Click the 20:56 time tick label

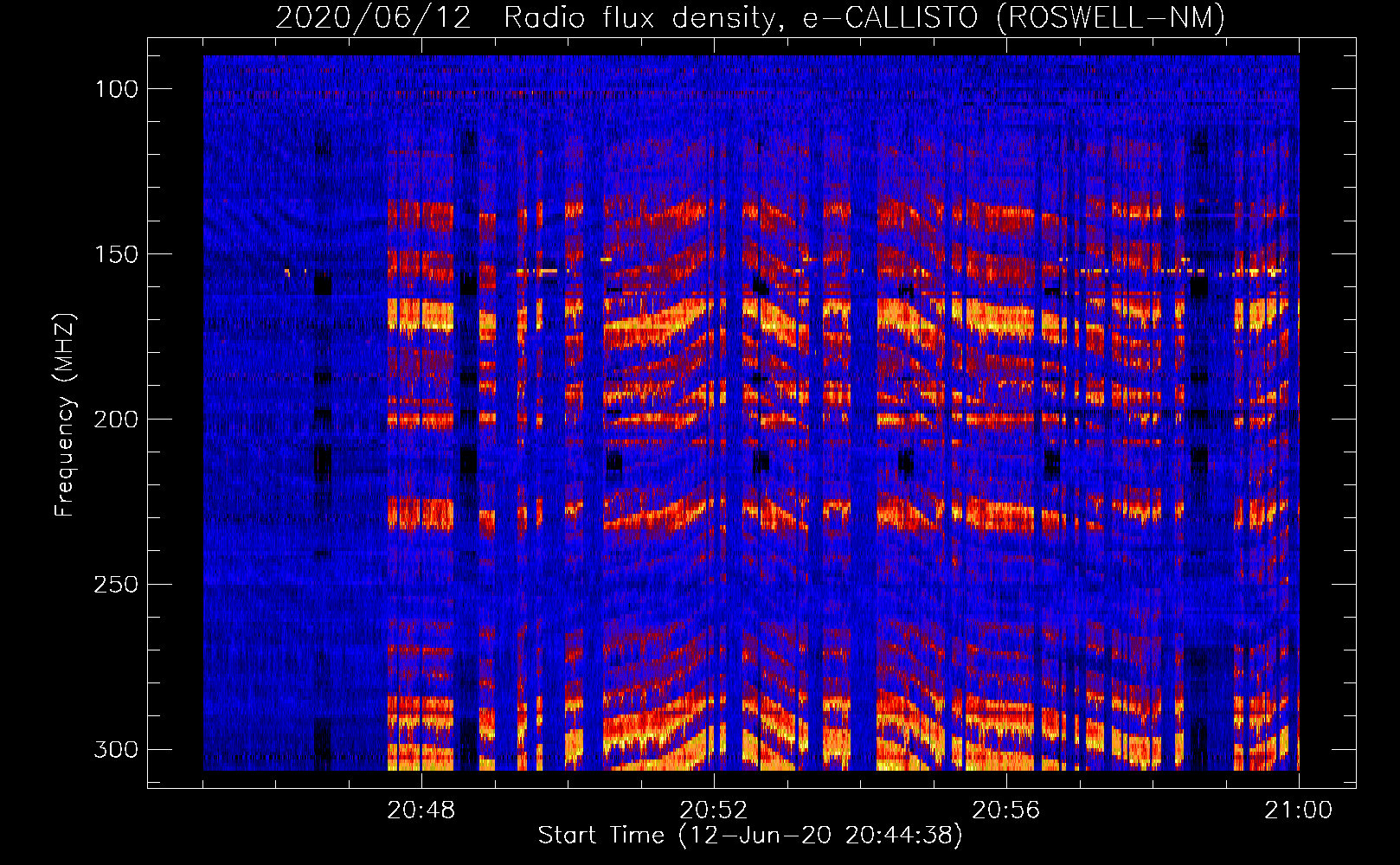click(x=1006, y=811)
